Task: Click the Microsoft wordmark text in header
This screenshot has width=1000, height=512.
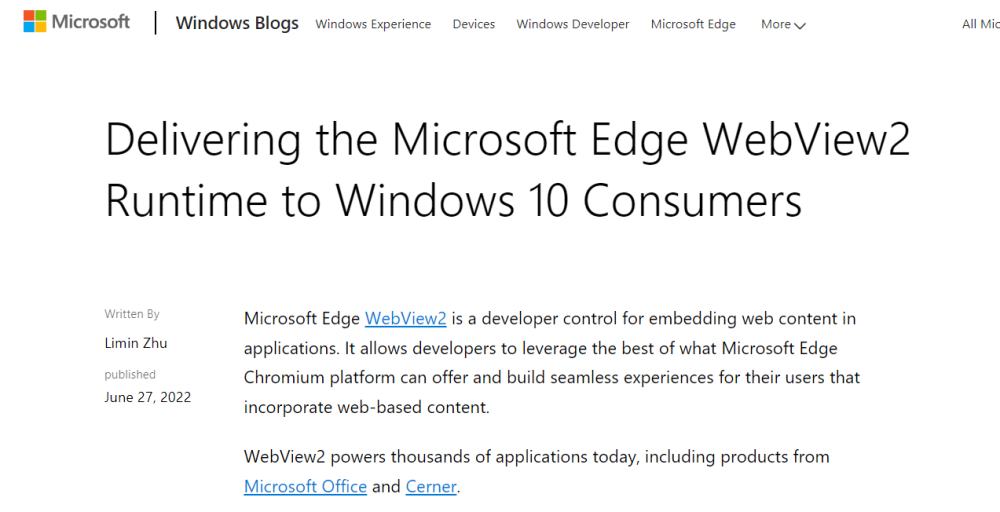Action: pos(91,22)
